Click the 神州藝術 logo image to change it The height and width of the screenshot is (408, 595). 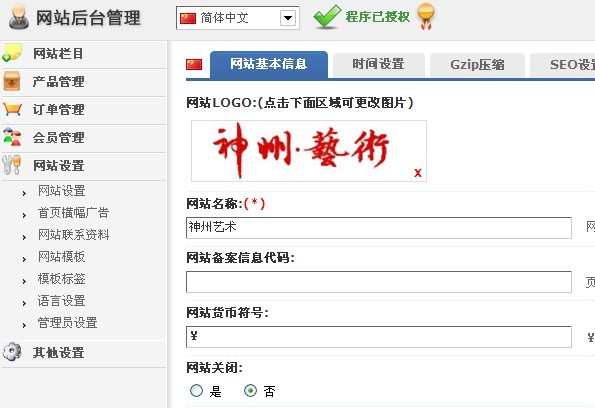pos(309,151)
